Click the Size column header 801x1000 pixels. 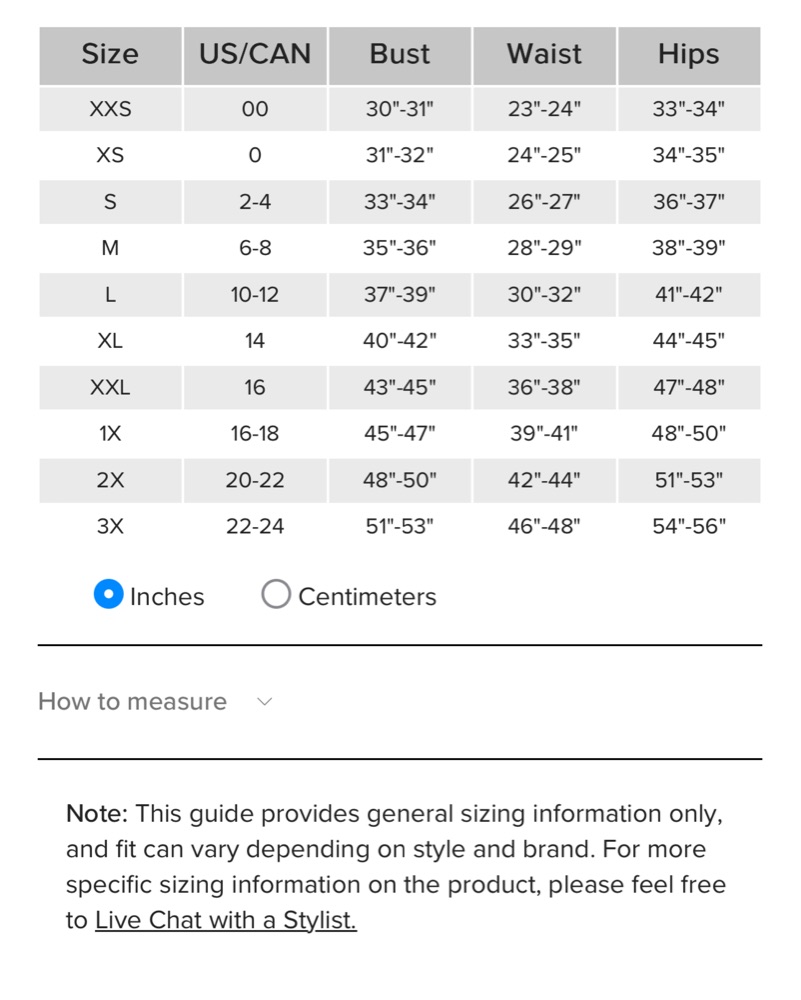pyautogui.click(x=110, y=55)
